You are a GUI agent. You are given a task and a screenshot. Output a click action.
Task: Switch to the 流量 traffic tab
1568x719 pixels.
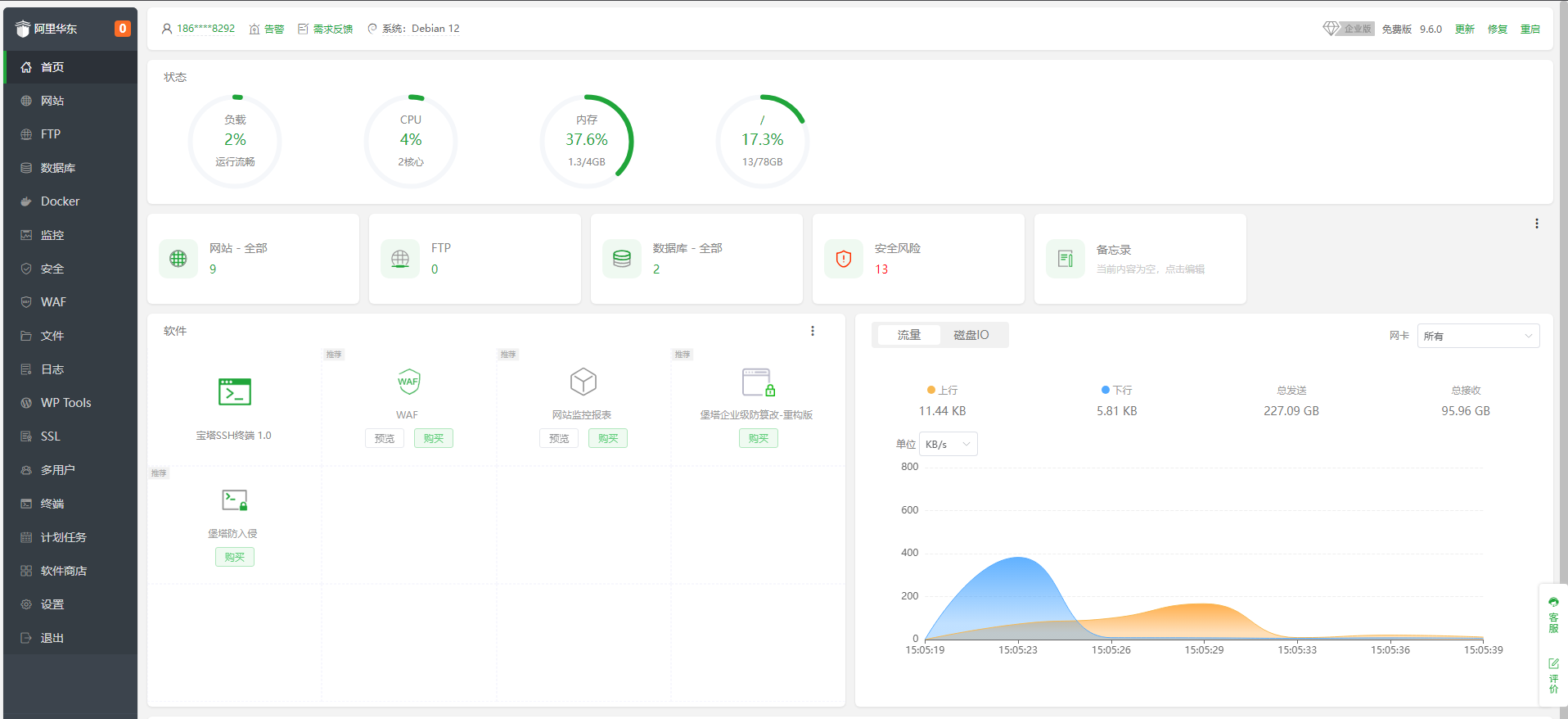(908, 335)
